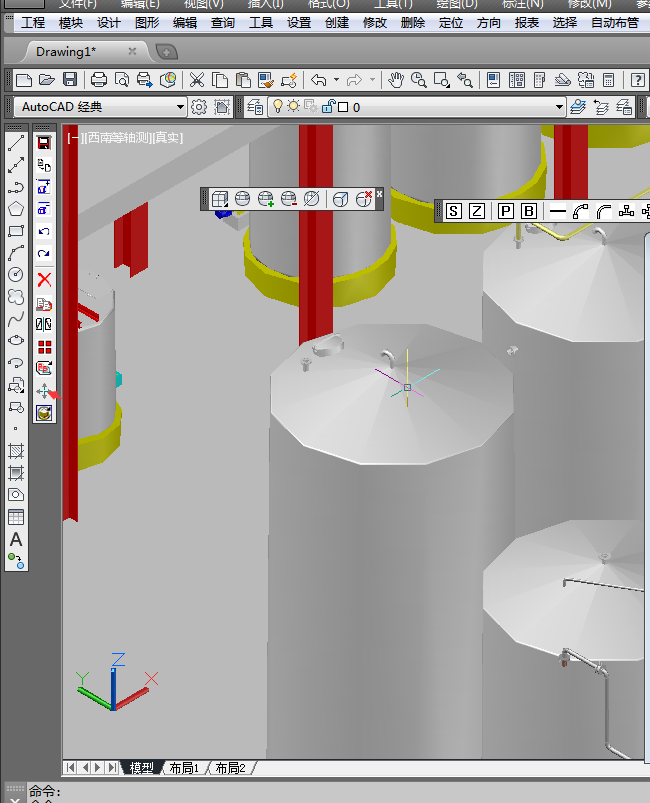This screenshot has height=803, width=650.
Task: Toggle the layer on/off lightbulb icon
Action: click(x=277, y=107)
